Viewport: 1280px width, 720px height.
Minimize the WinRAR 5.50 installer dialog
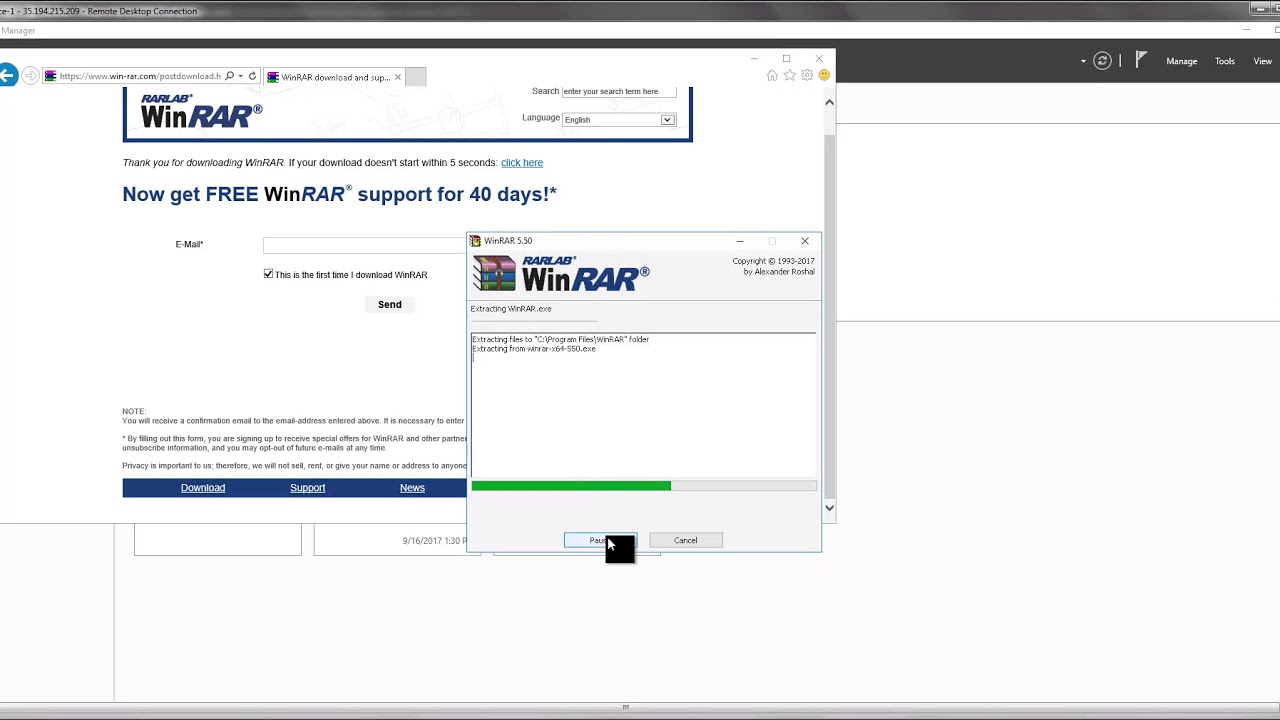740,241
